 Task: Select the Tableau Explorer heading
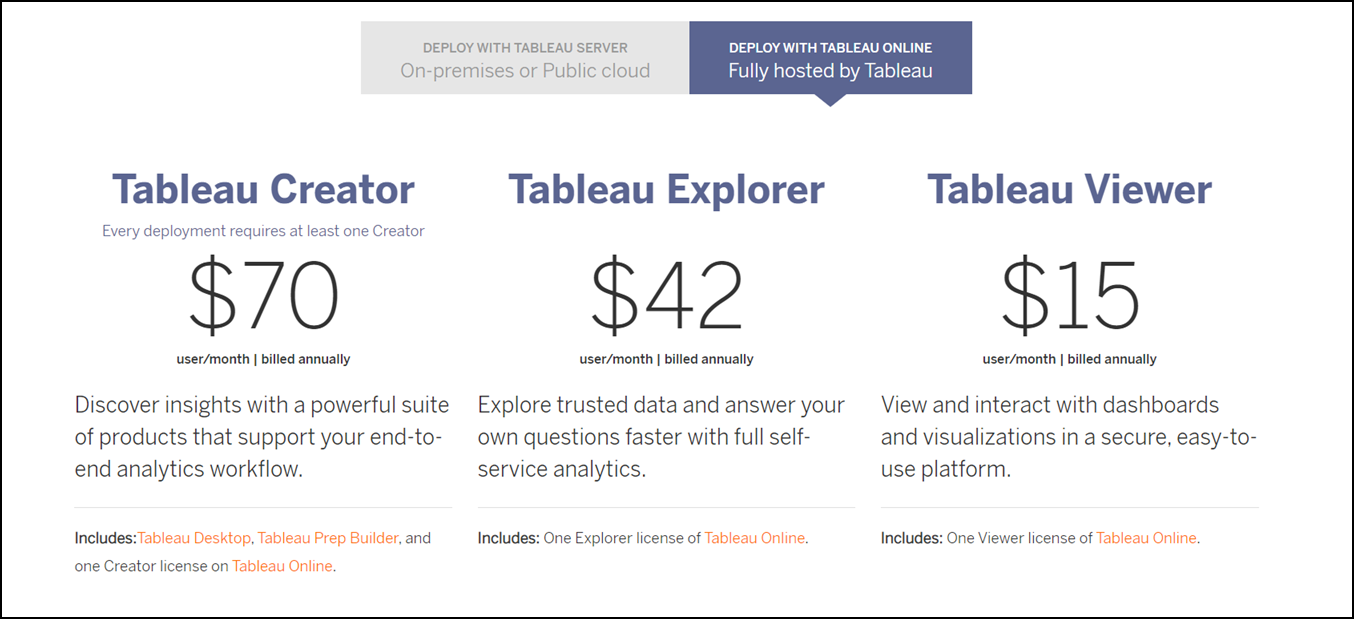click(x=666, y=189)
